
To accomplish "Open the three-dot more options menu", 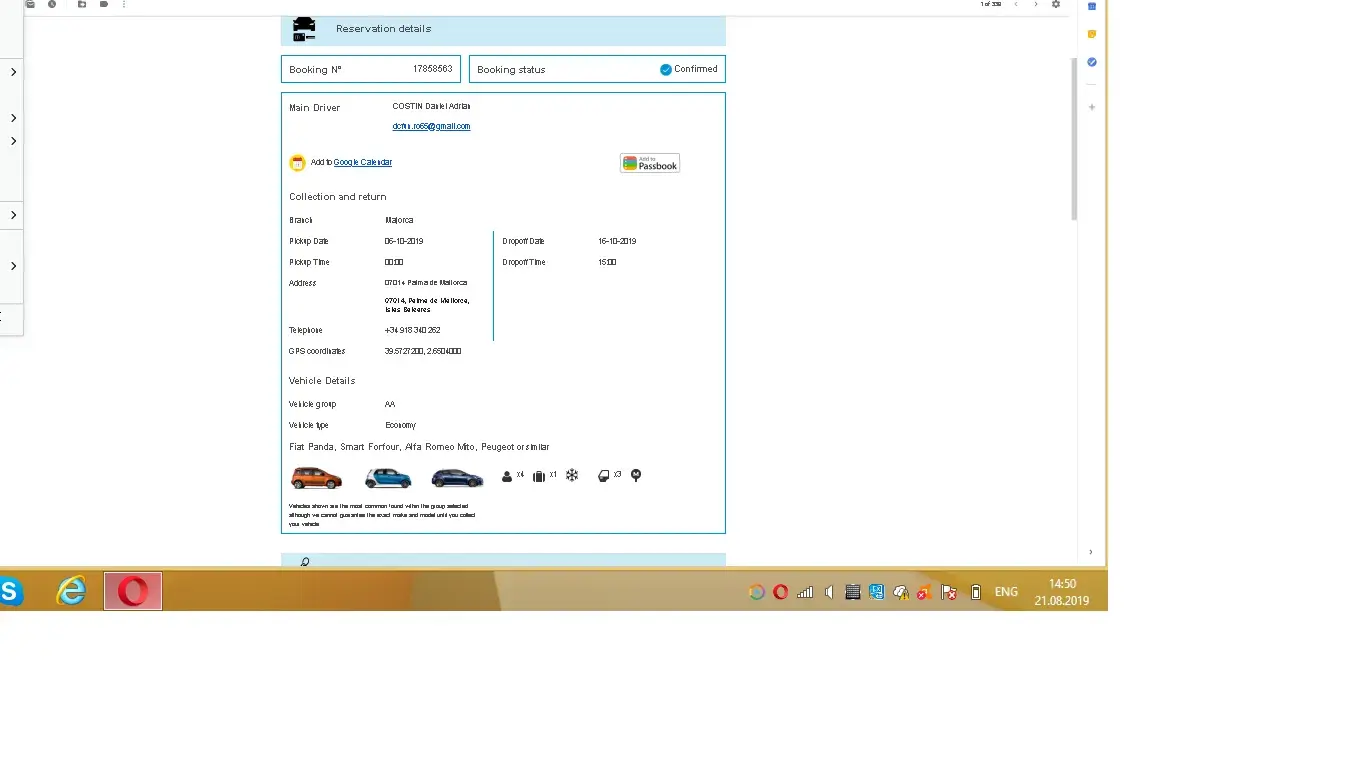I will click(x=124, y=5).
